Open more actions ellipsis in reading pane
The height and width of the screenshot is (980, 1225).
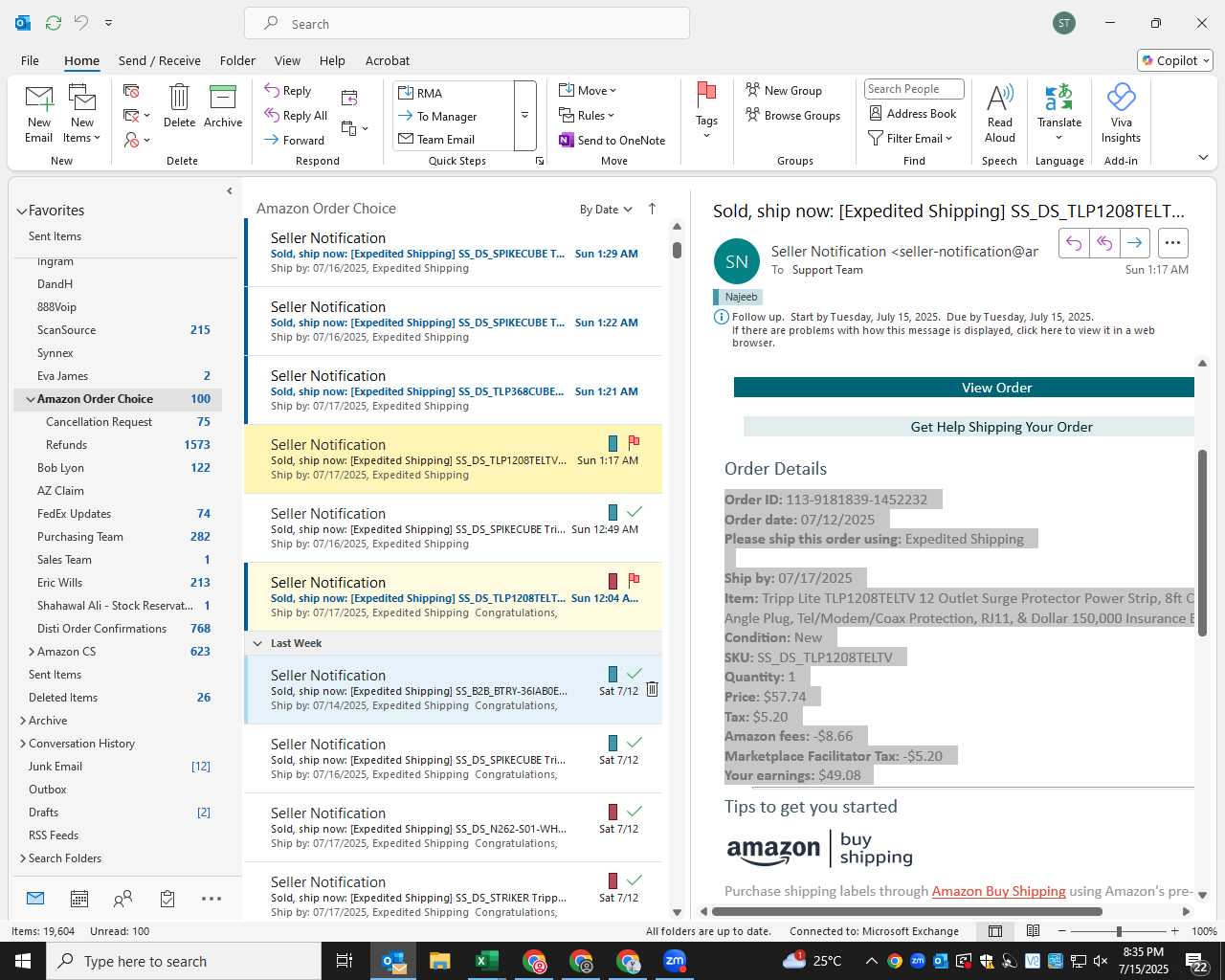[1173, 243]
